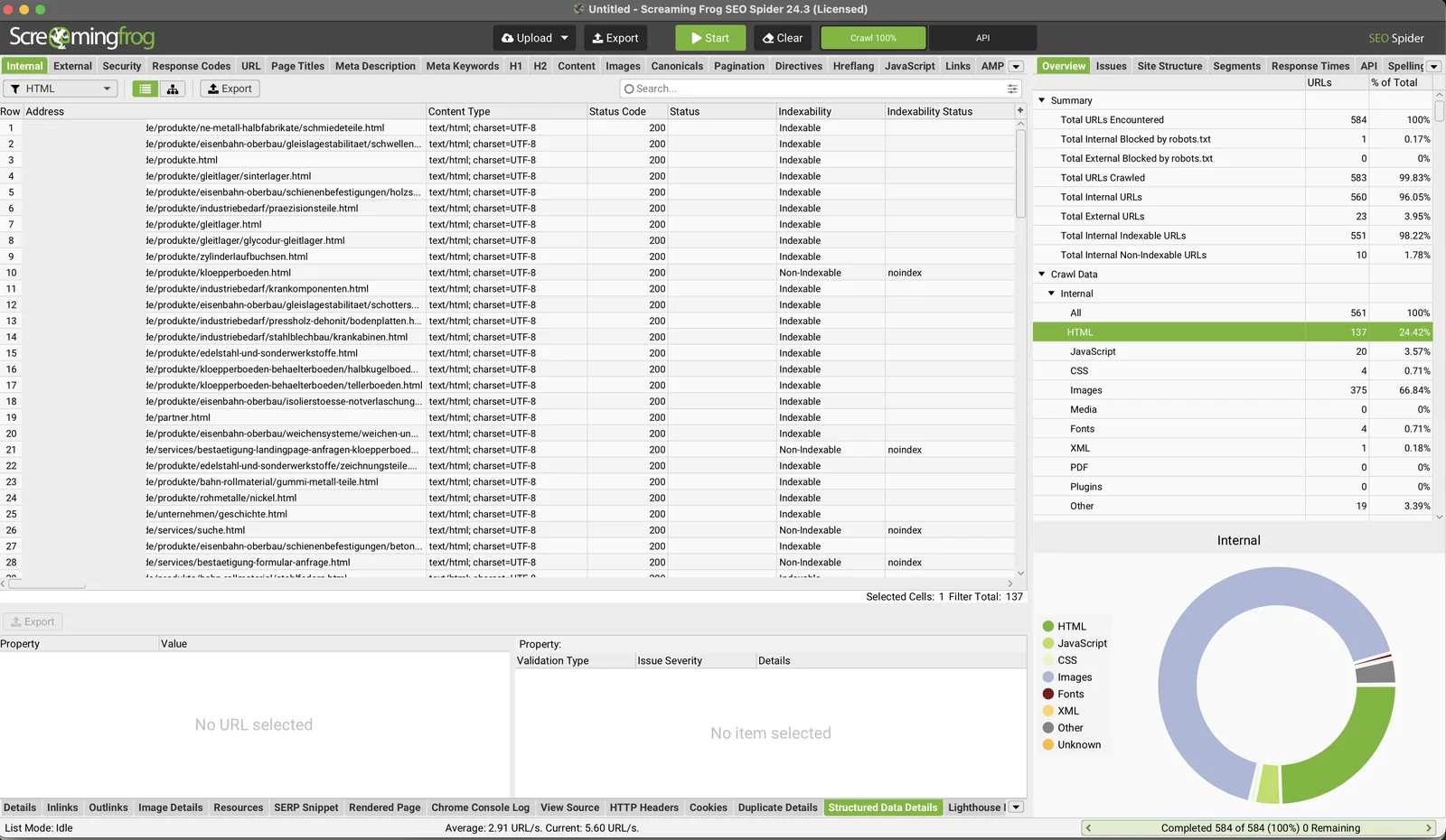Open the SERP Snippet bottom tab
1446x840 pixels.
(305, 807)
